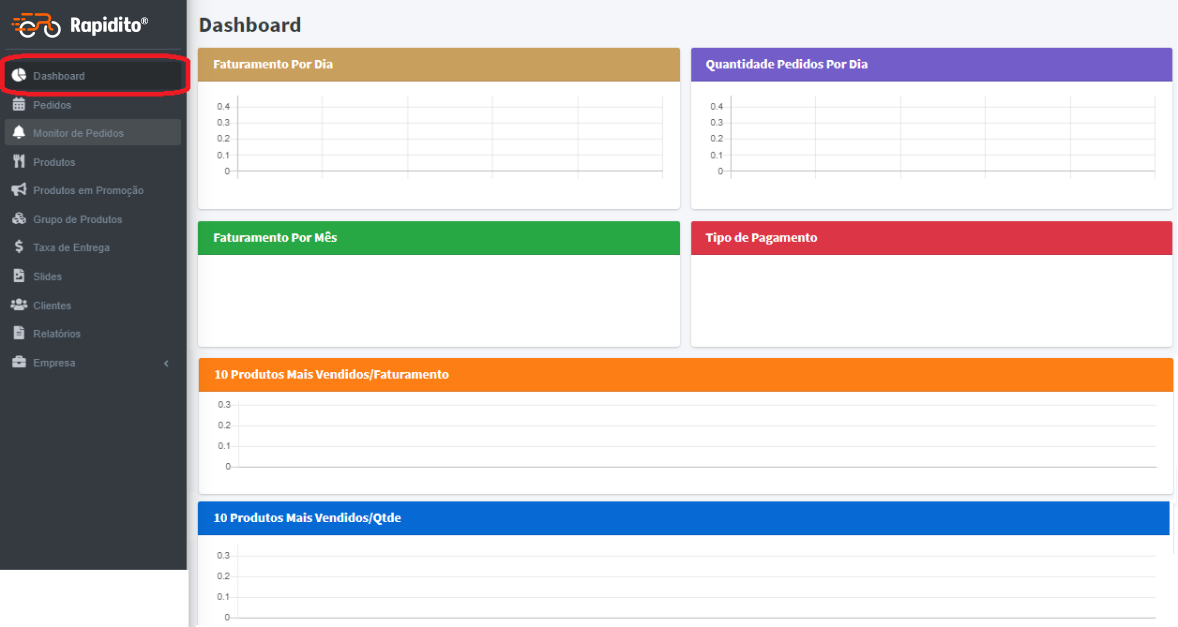The image size is (1178, 627).
Task: Click the Clientes people icon
Action: (19, 305)
